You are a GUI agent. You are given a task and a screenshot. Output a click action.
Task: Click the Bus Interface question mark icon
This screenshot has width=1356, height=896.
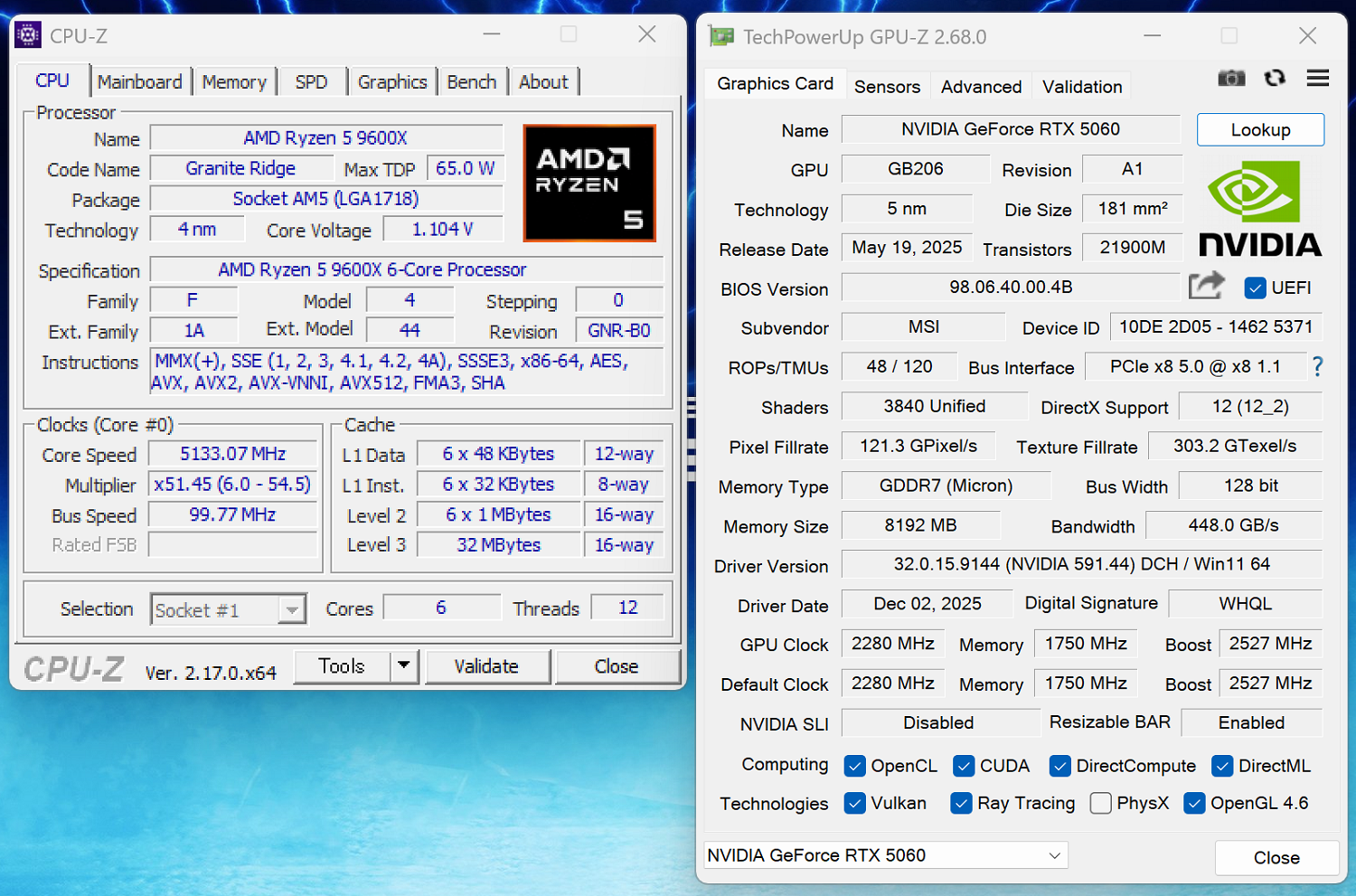(x=1317, y=366)
